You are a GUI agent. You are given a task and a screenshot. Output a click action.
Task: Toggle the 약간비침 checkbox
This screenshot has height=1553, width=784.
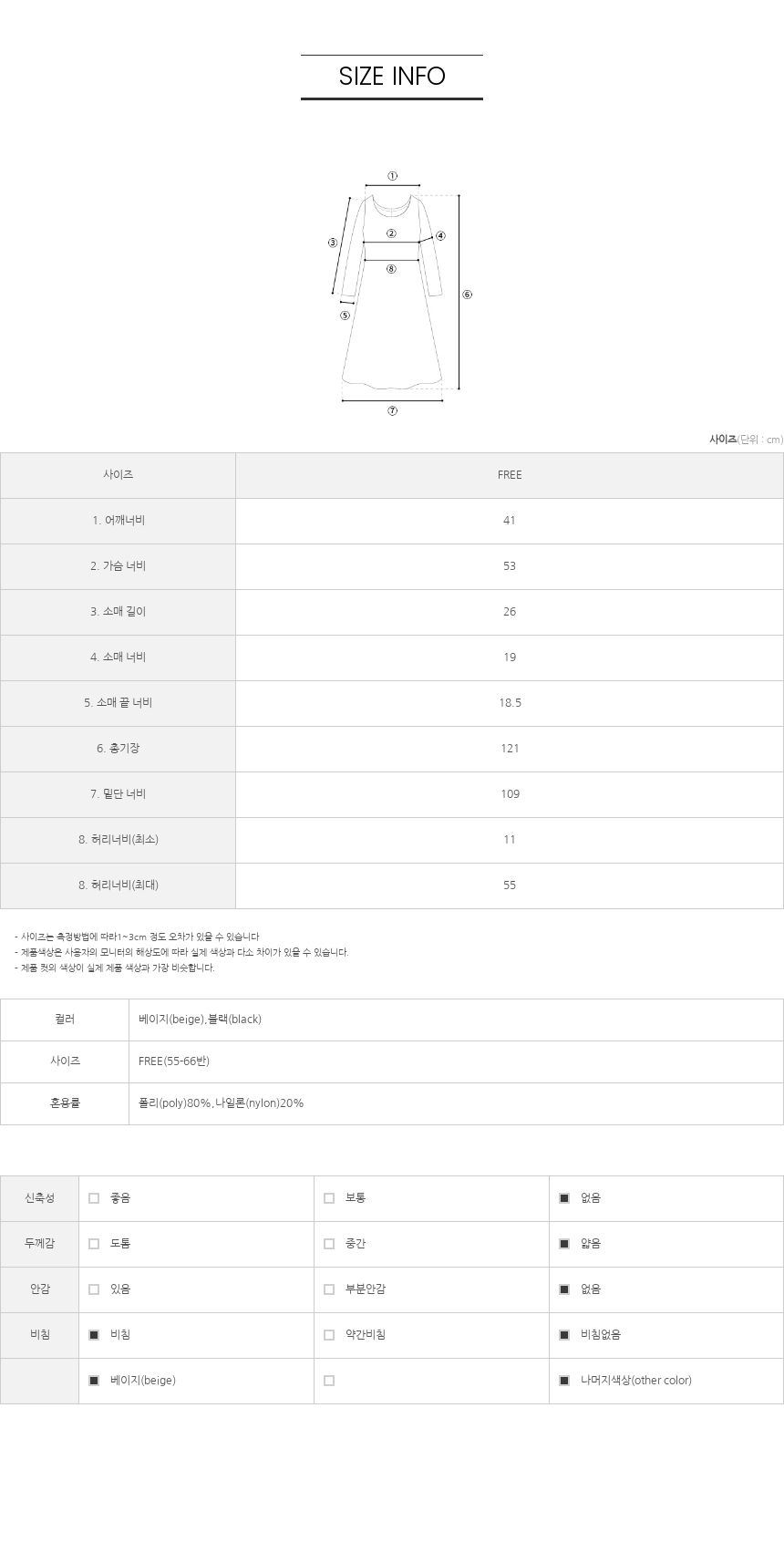tap(329, 1335)
